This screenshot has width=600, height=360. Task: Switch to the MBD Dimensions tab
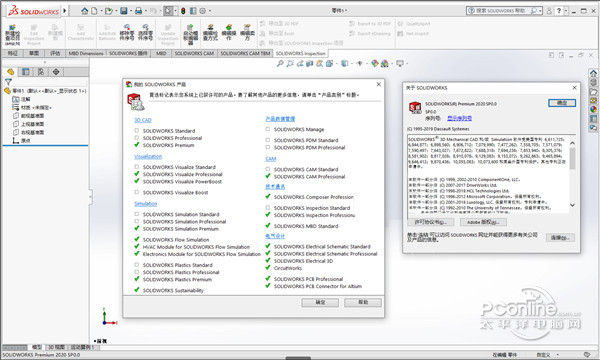86,53
